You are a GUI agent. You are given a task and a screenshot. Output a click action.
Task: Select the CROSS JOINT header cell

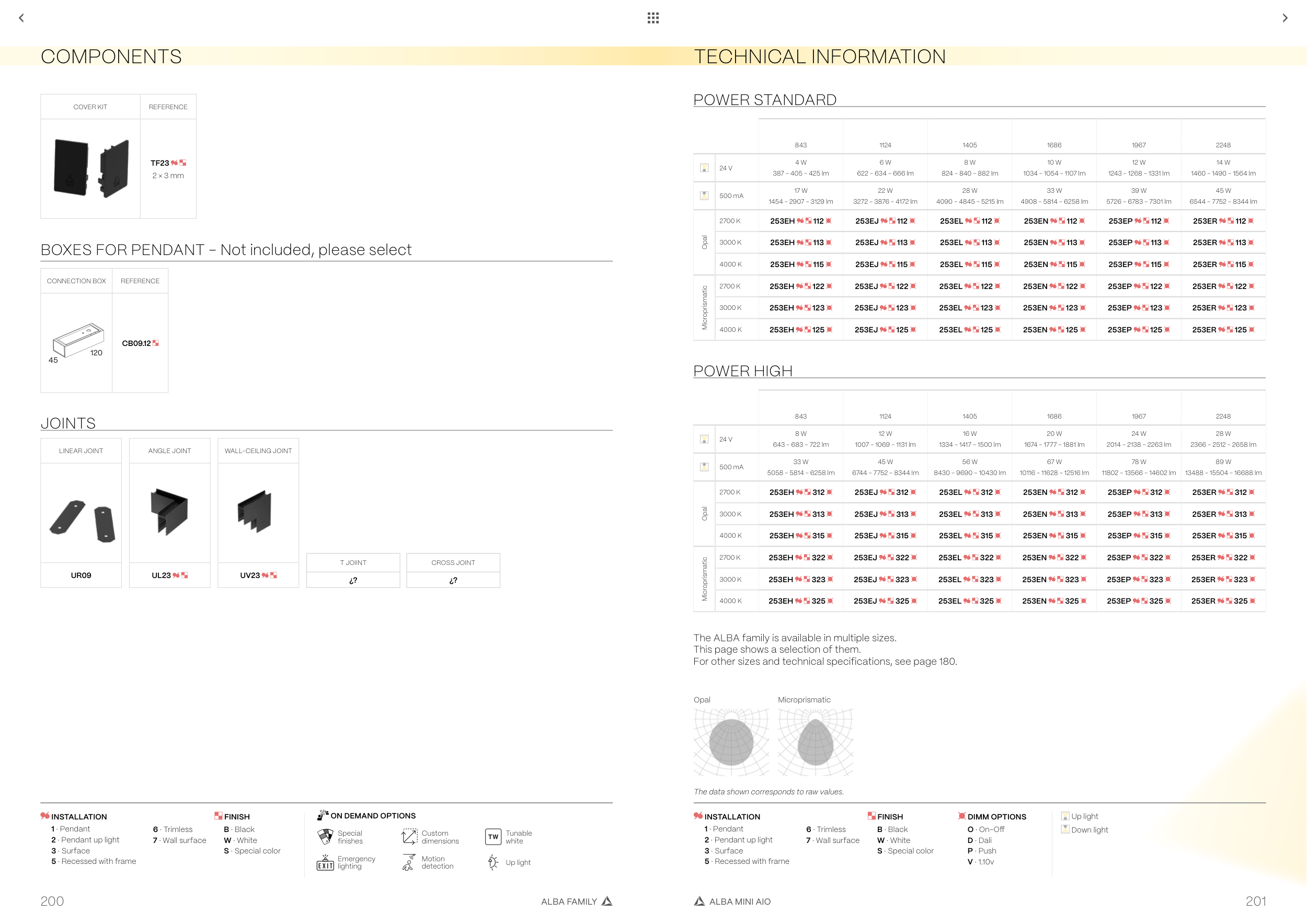click(x=453, y=563)
